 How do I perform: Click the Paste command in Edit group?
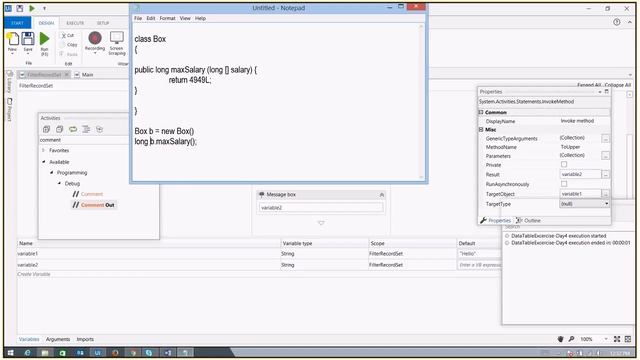coord(69,54)
